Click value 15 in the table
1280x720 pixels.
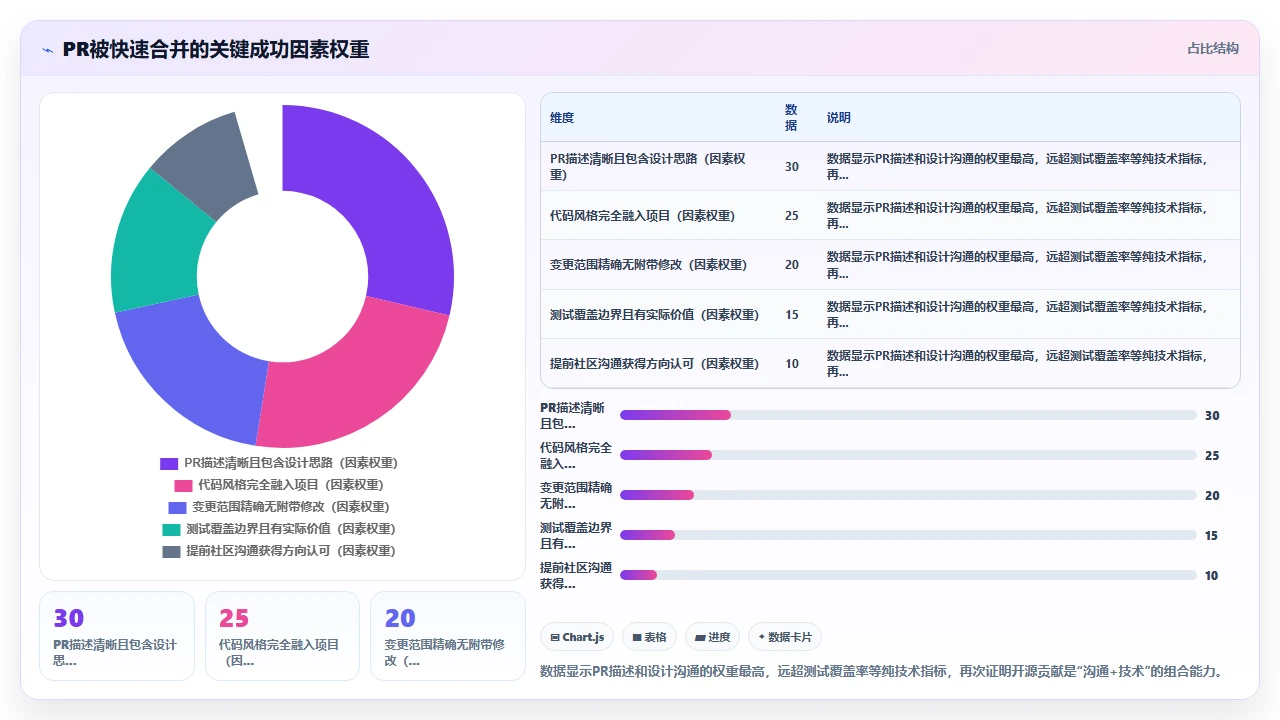(791, 314)
